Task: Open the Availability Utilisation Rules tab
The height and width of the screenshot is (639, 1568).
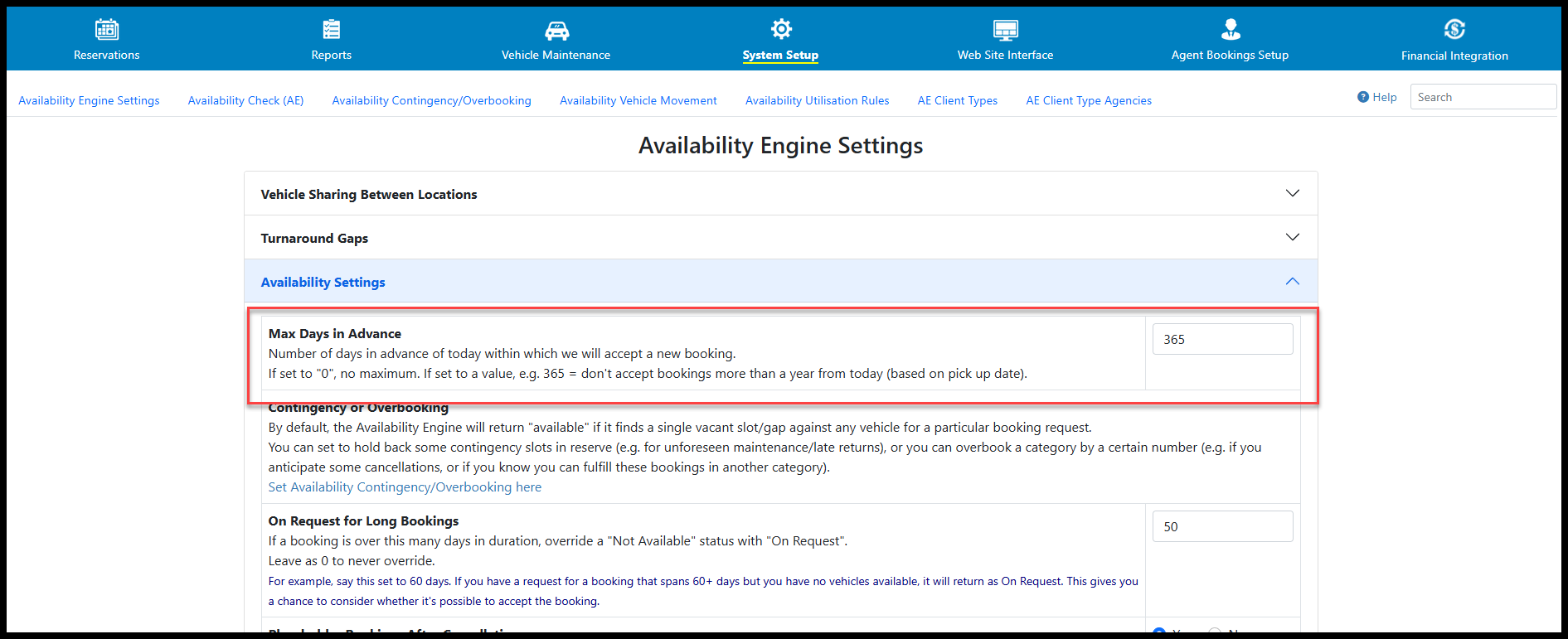Action: (x=817, y=100)
